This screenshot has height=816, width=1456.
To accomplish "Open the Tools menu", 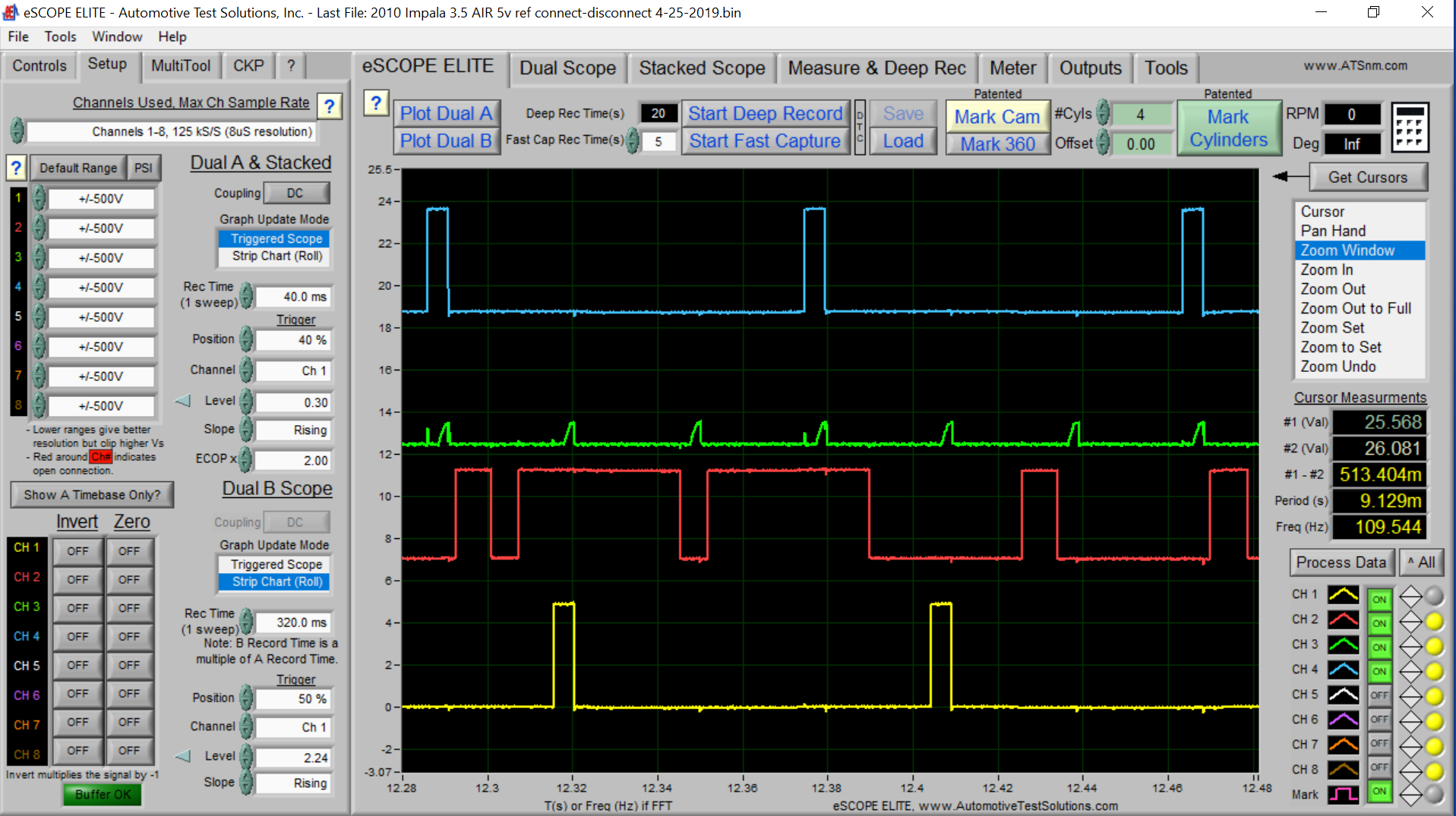I will coord(60,36).
